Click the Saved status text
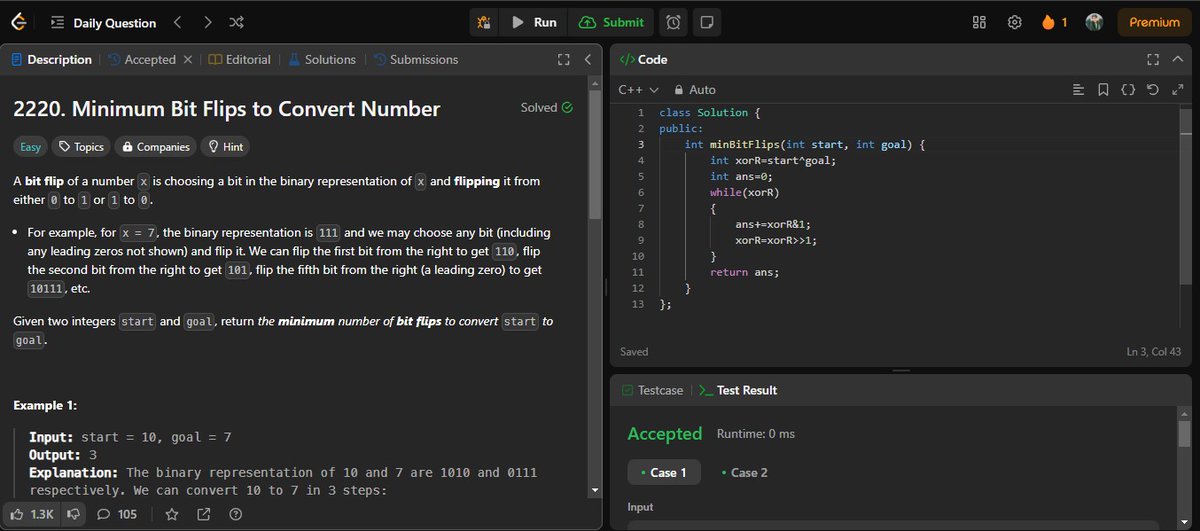Screen dimensions: 1200x531 point(634,352)
